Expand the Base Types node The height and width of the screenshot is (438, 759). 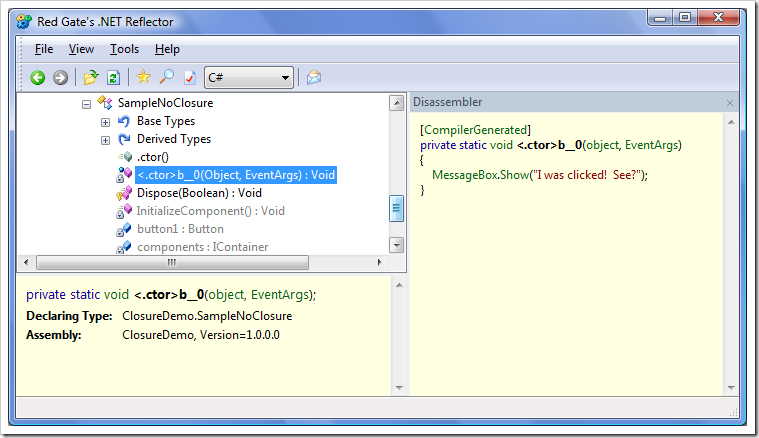(105, 122)
